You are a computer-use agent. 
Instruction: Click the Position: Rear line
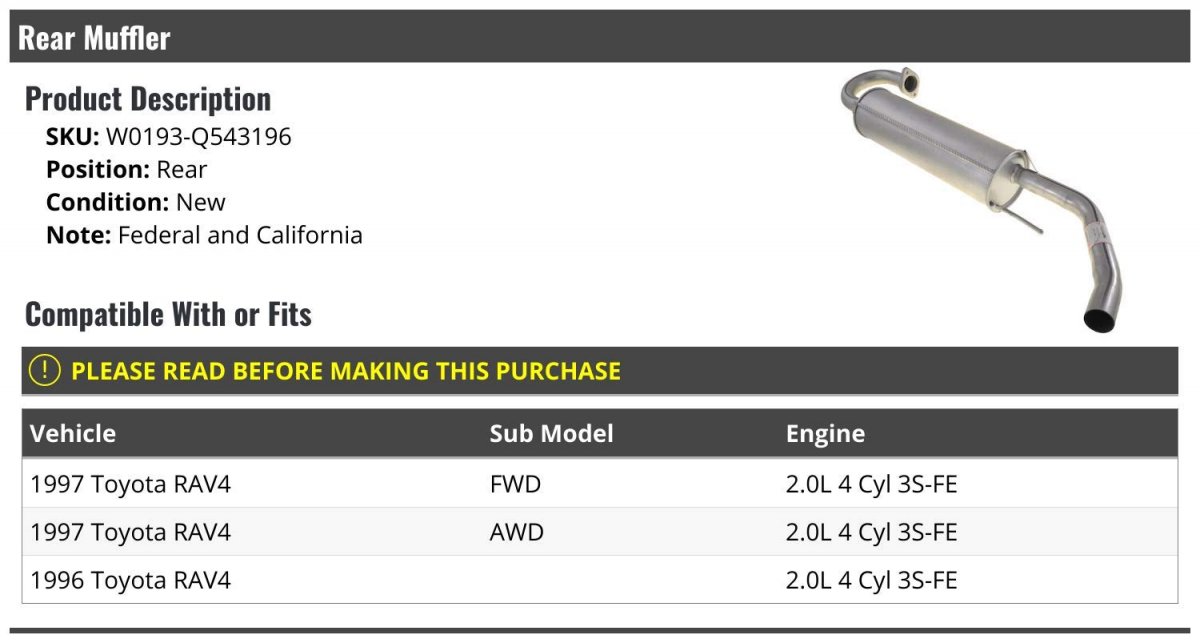click(x=127, y=169)
